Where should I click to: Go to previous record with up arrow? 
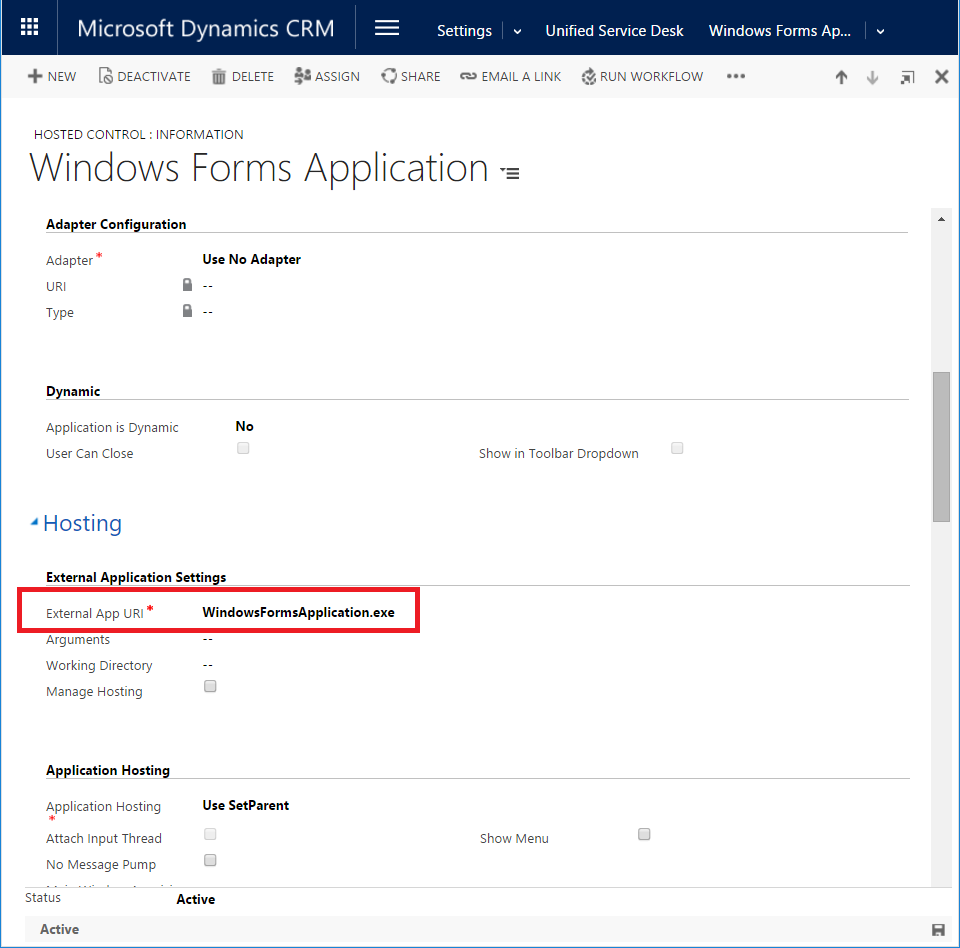(x=841, y=78)
